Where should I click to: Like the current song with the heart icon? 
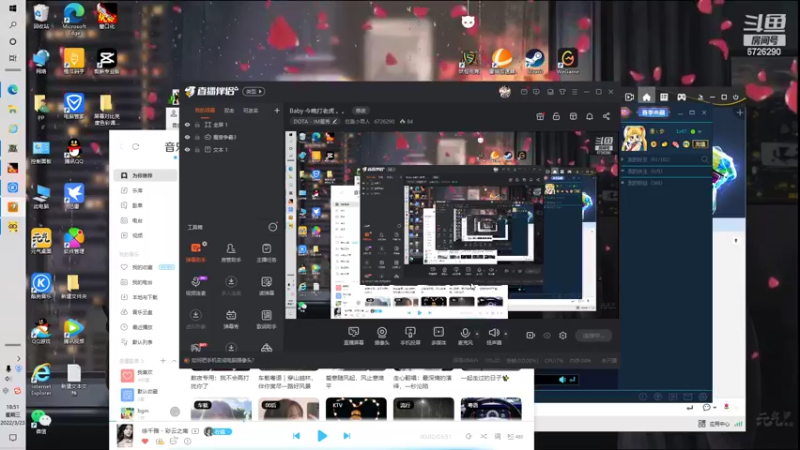click(145, 441)
